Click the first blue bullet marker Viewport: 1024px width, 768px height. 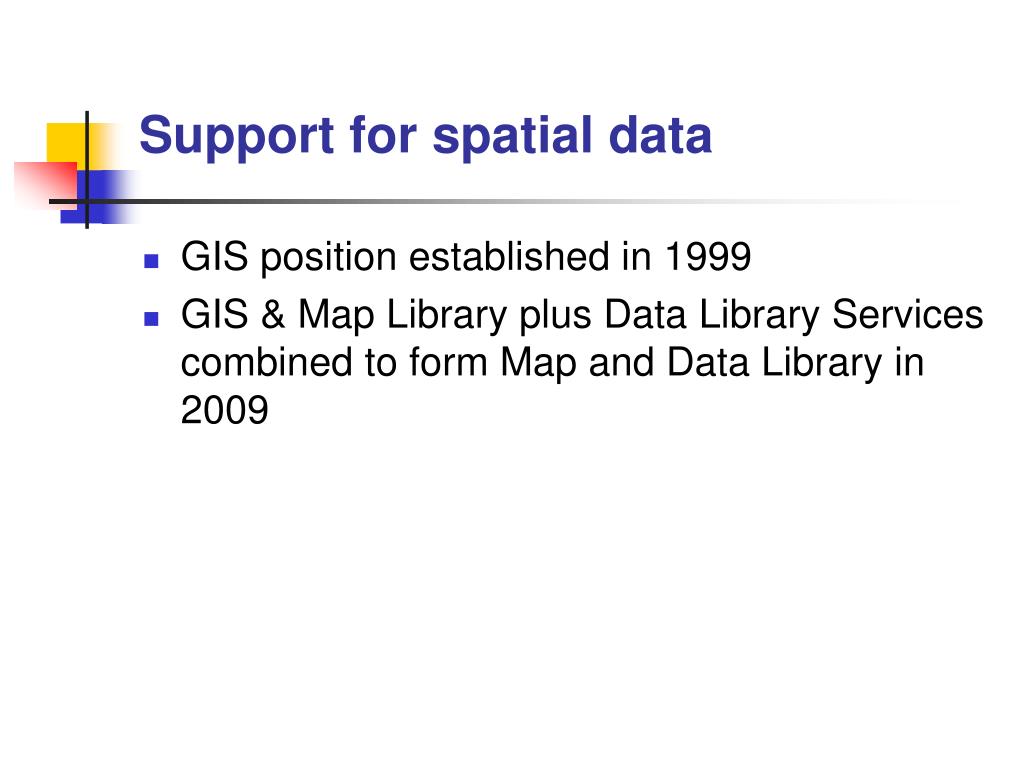(152, 261)
